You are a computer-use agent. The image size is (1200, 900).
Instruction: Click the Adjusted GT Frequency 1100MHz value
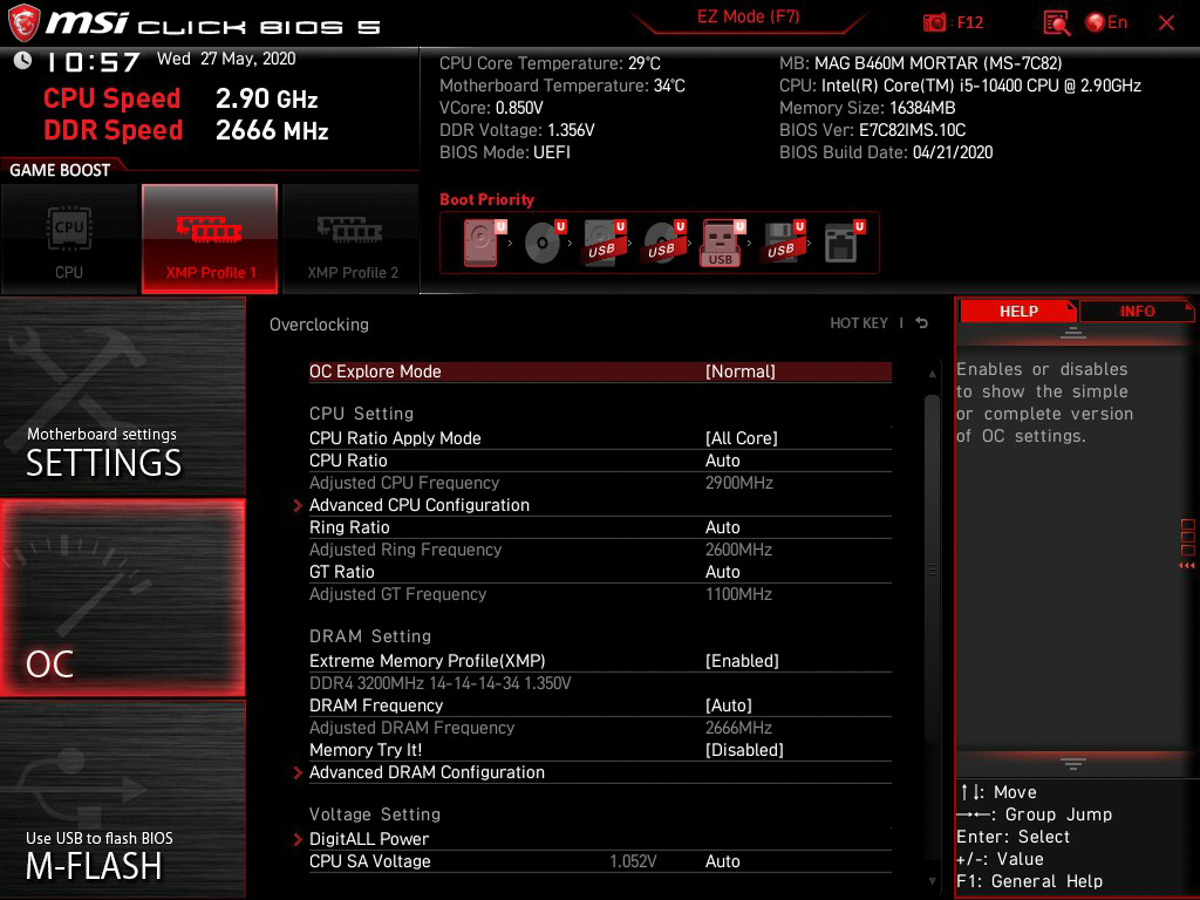[x=739, y=594]
